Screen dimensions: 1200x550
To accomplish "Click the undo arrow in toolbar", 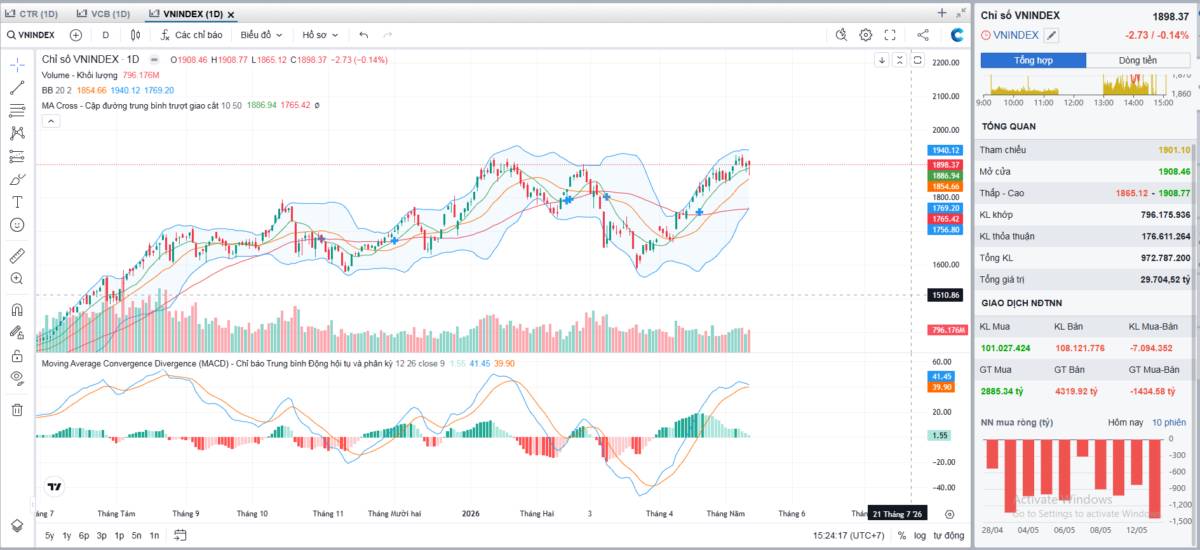I will (x=363, y=35).
